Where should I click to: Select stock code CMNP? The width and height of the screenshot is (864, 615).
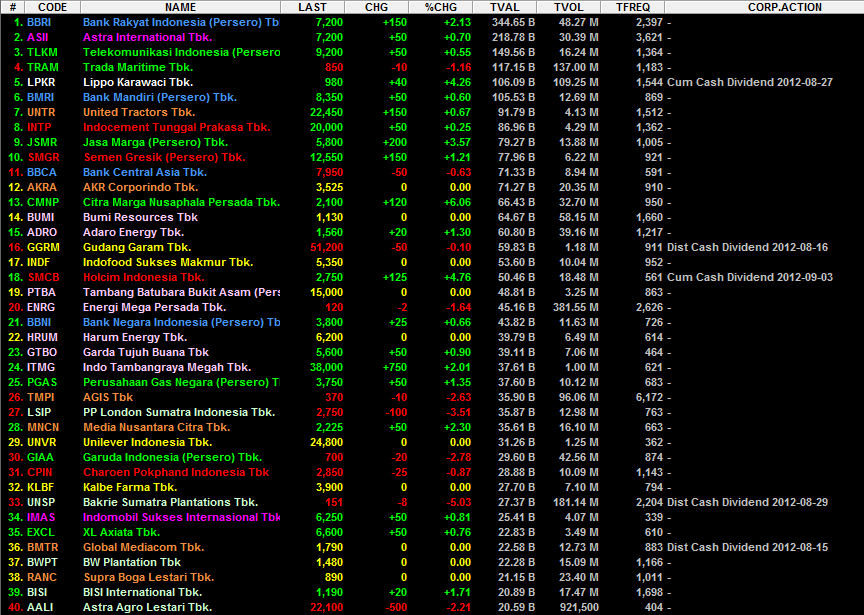(x=43, y=202)
